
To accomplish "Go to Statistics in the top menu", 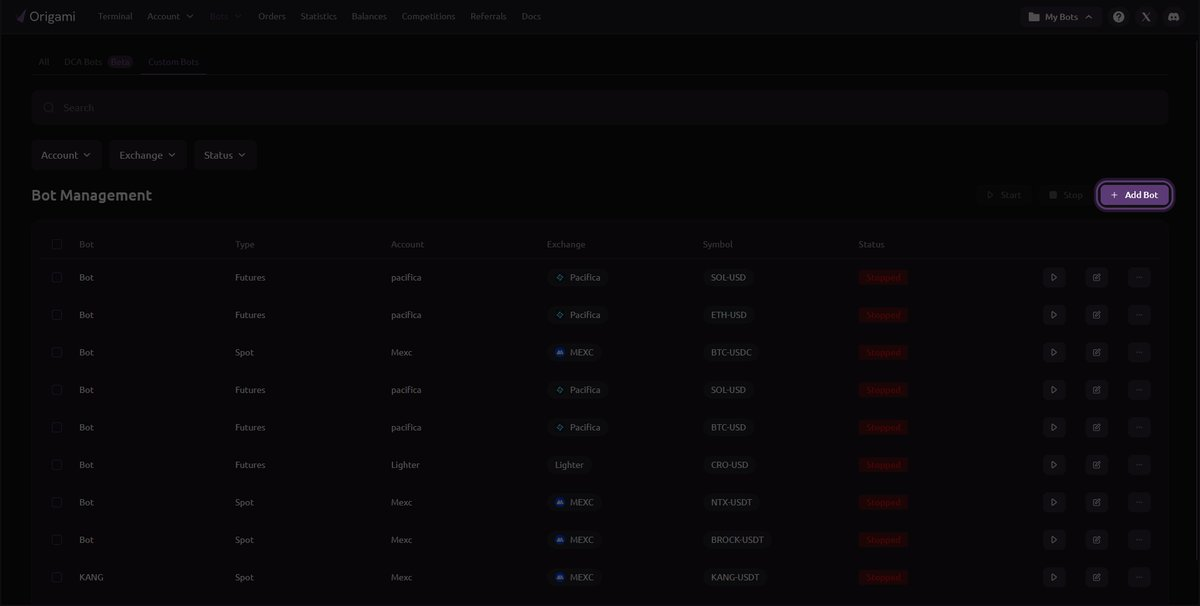I will tap(318, 17).
